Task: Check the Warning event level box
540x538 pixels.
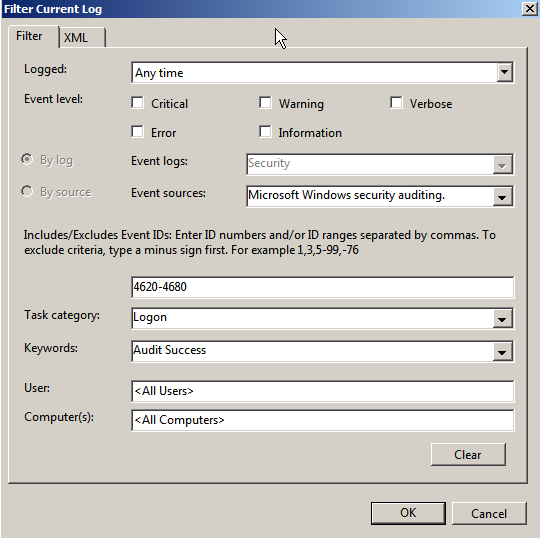Action: [x=265, y=103]
